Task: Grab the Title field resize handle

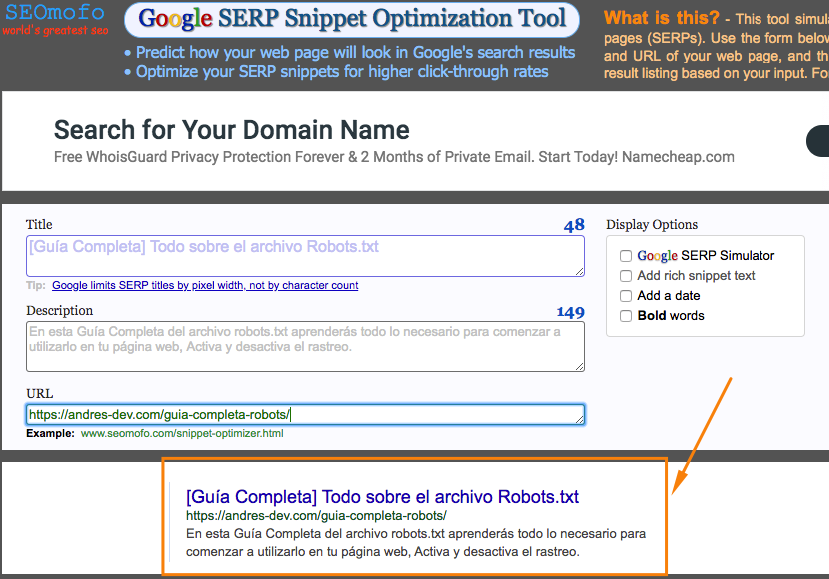Action: [579, 271]
